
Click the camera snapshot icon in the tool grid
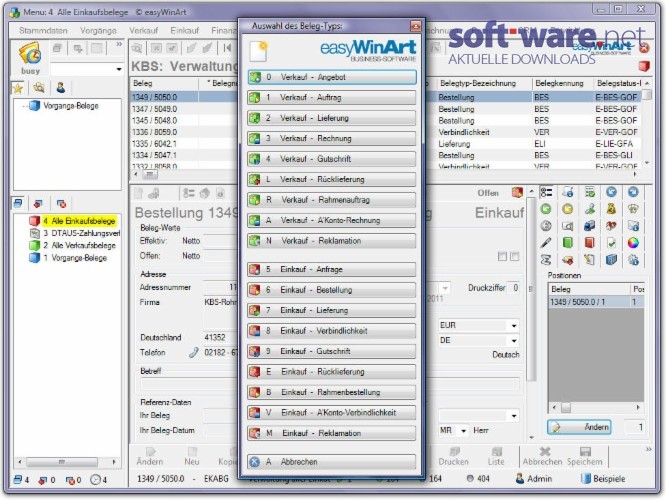tap(567, 226)
